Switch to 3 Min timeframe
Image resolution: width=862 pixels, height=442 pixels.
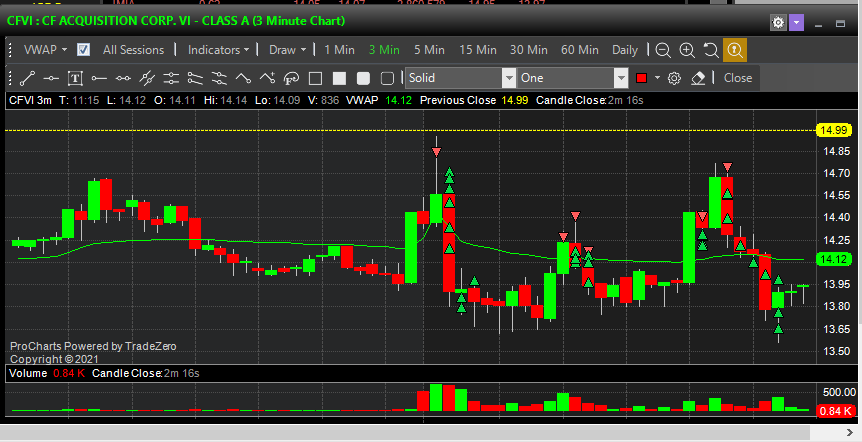click(x=384, y=49)
